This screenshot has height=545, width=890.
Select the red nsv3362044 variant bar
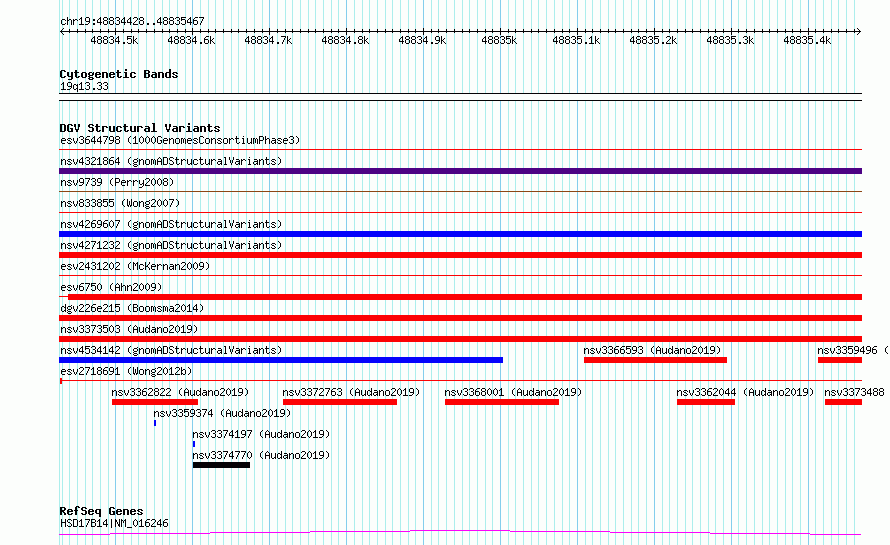[706, 402]
